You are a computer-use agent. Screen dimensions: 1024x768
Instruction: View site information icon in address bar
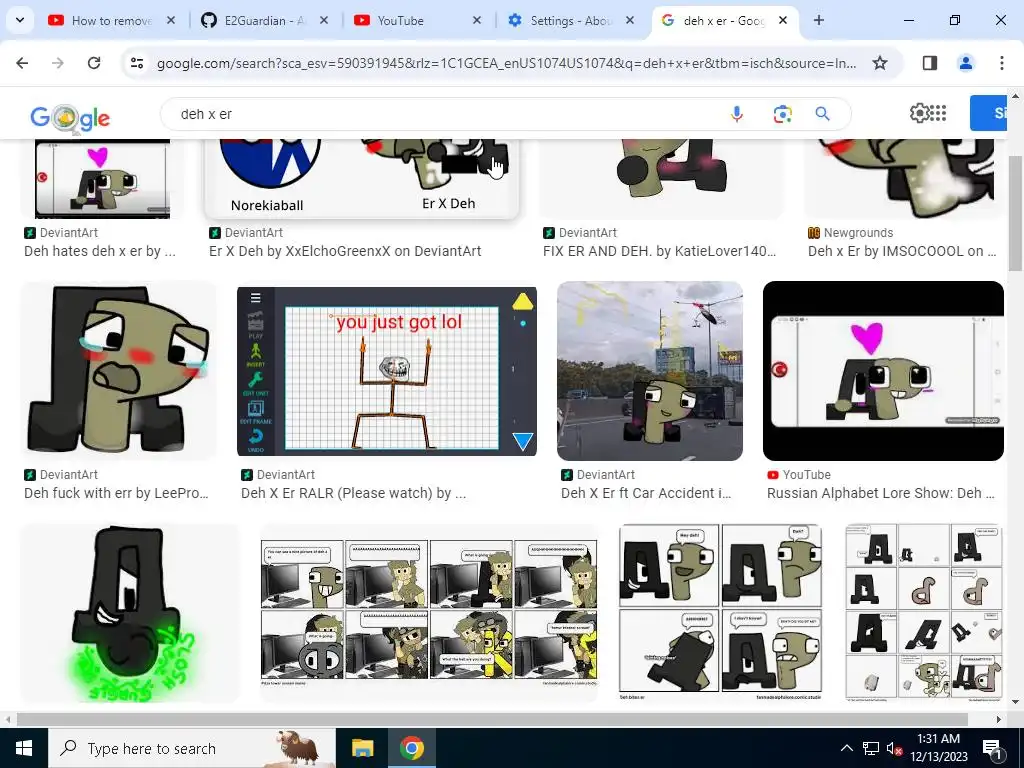[x=137, y=63]
